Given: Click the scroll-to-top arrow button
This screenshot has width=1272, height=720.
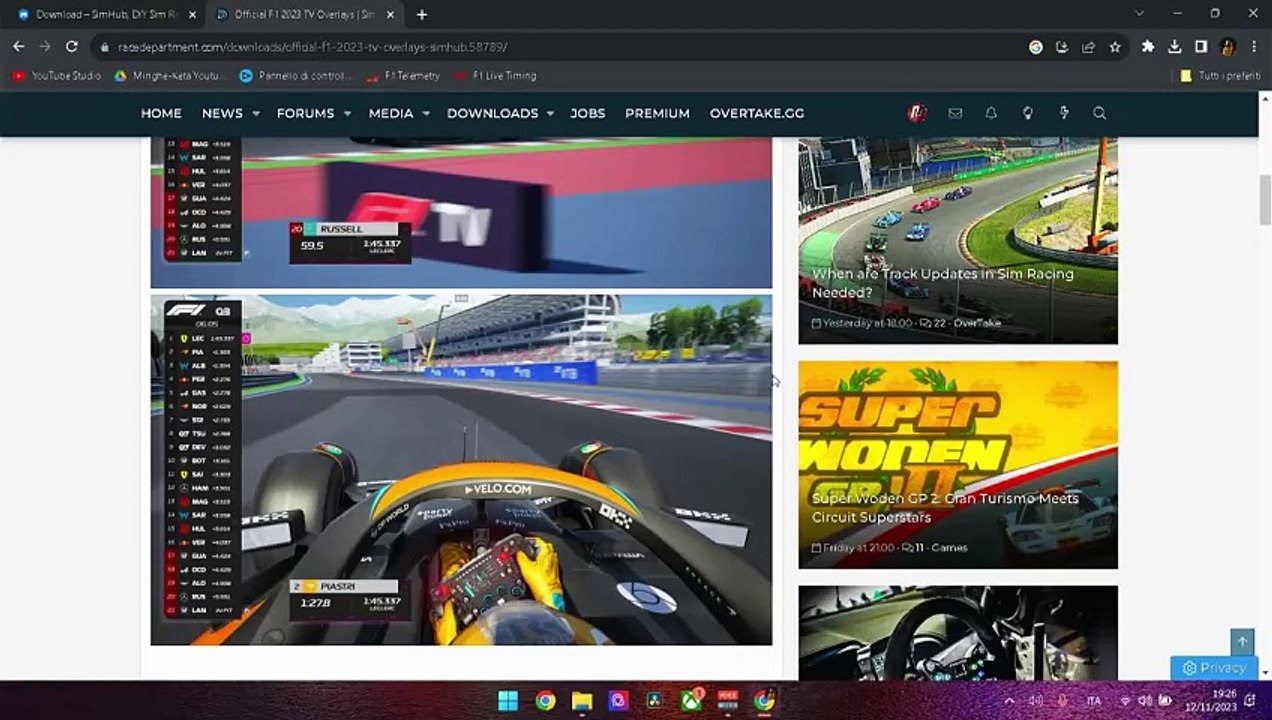Looking at the screenshot, I should coord(1242,642).
